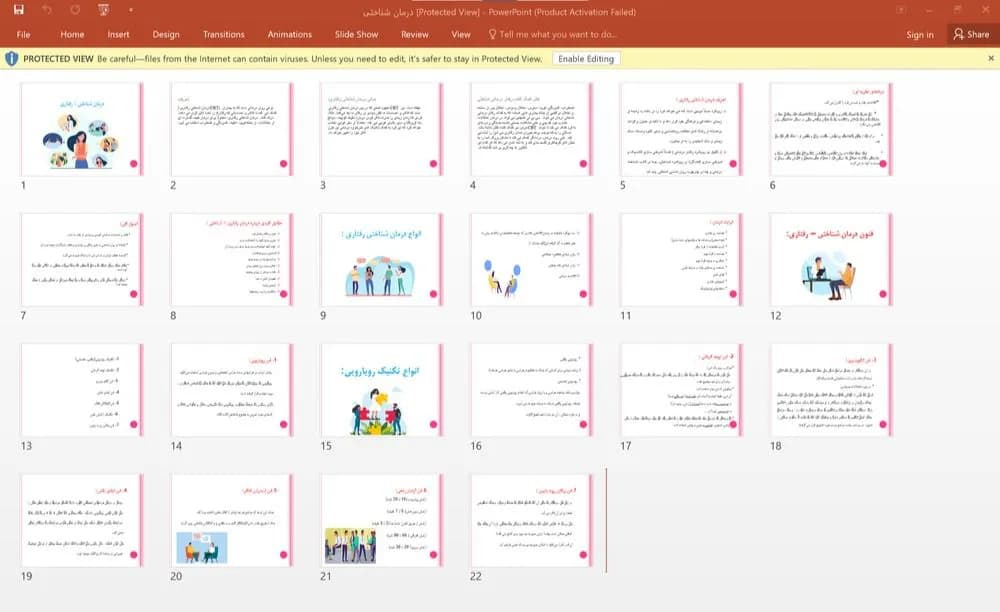This screenshot has width=1000, height=612.
Task: Switch to the Home tab
Action: pyautogui.click(x=72, y=34)
